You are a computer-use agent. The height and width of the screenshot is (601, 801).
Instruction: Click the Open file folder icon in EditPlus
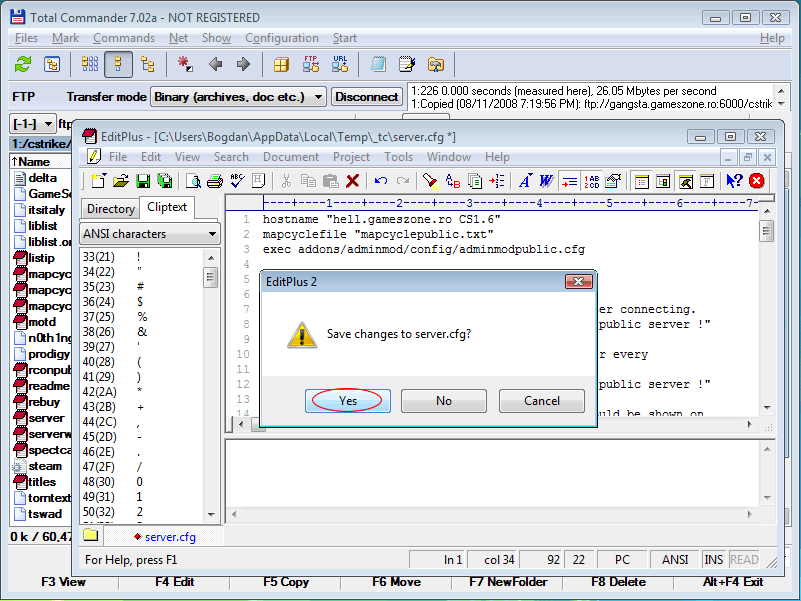[121, 181]
